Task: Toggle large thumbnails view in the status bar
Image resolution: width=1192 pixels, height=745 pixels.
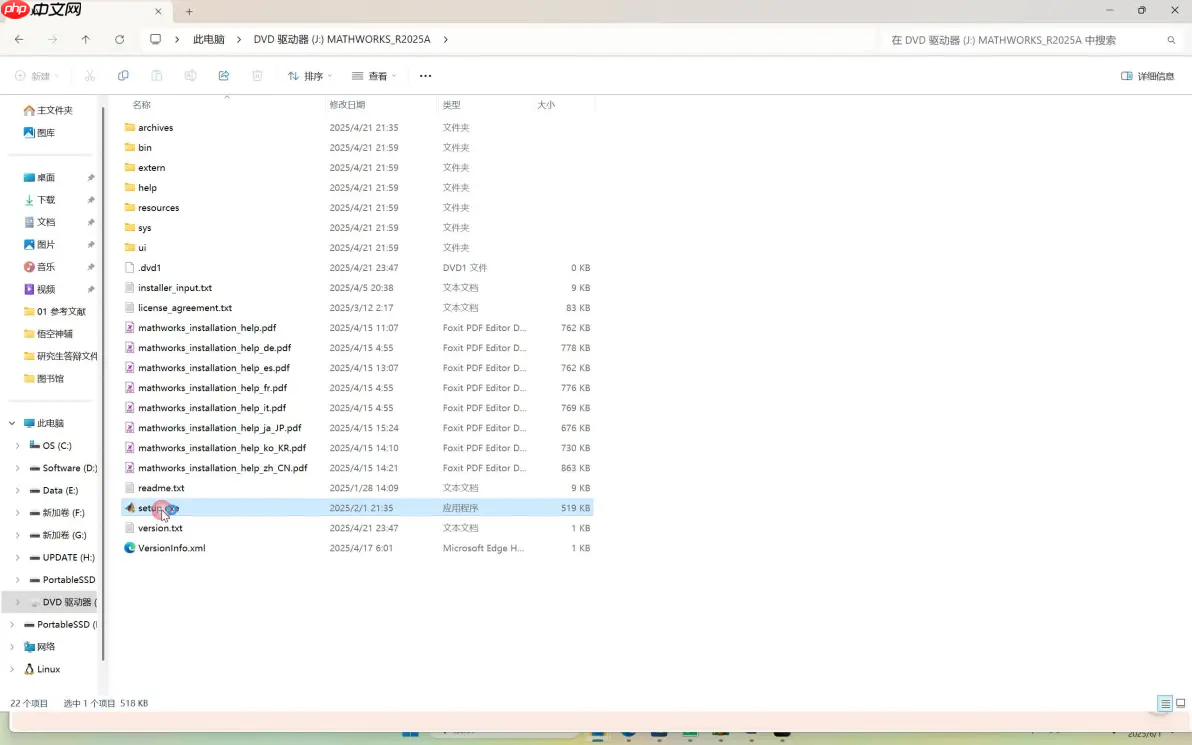Action: (1180, 703)
